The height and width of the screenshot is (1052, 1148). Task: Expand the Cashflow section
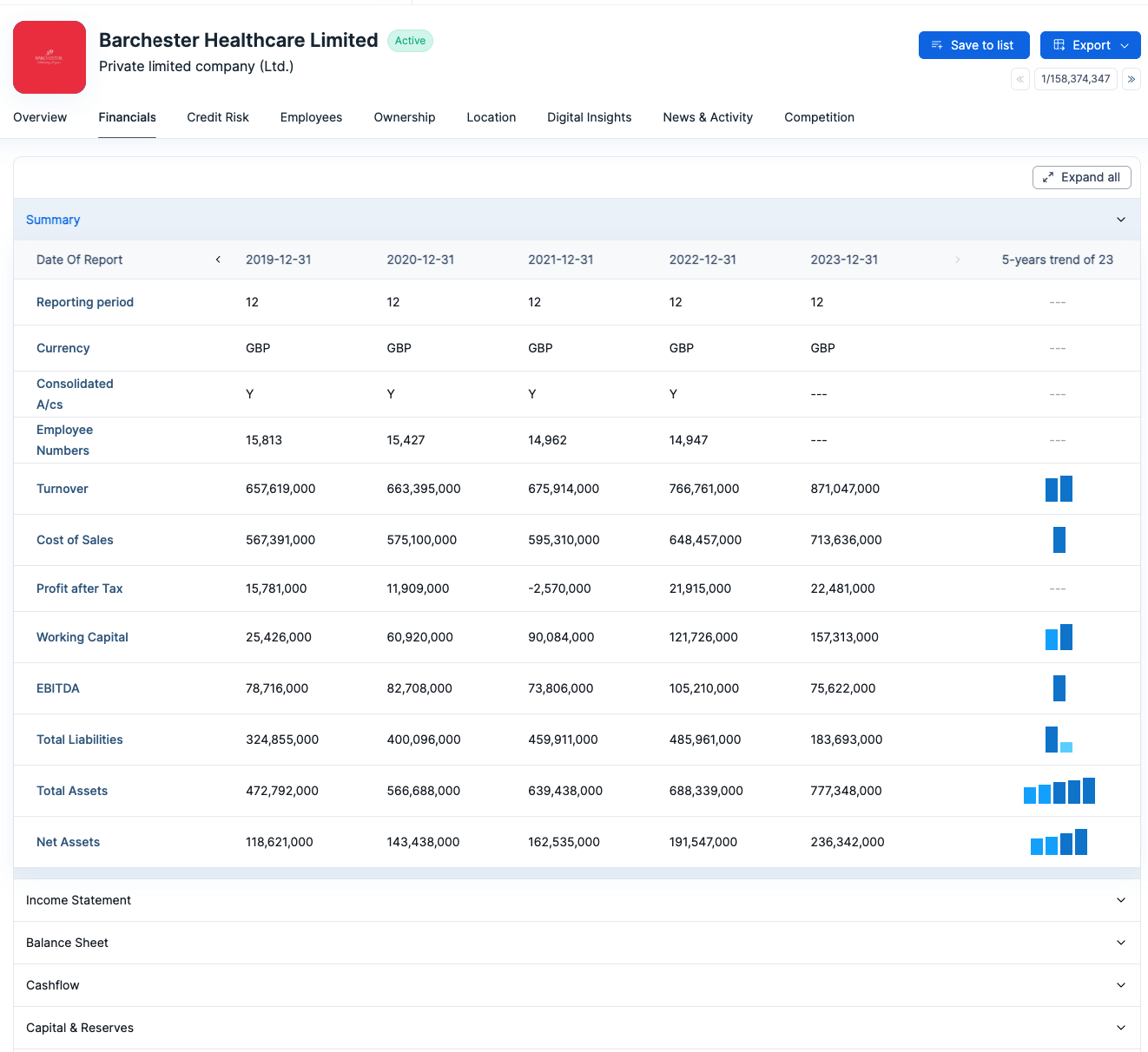tap(1120, 985)
